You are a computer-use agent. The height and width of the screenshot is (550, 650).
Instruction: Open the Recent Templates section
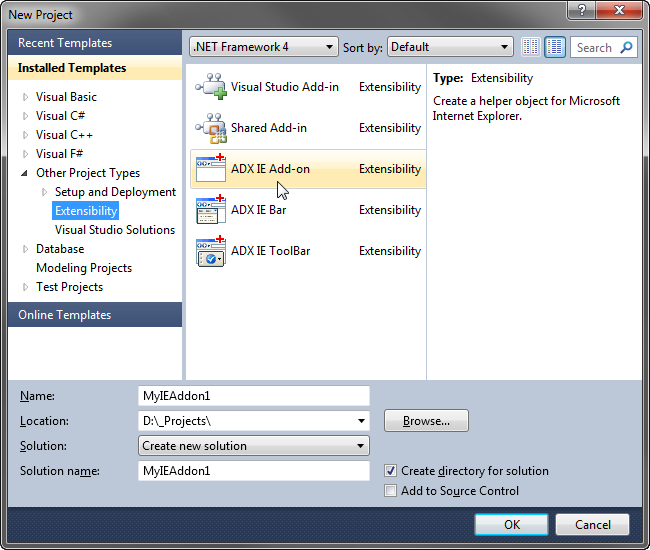pyautogui.click(x=95, y=43)
